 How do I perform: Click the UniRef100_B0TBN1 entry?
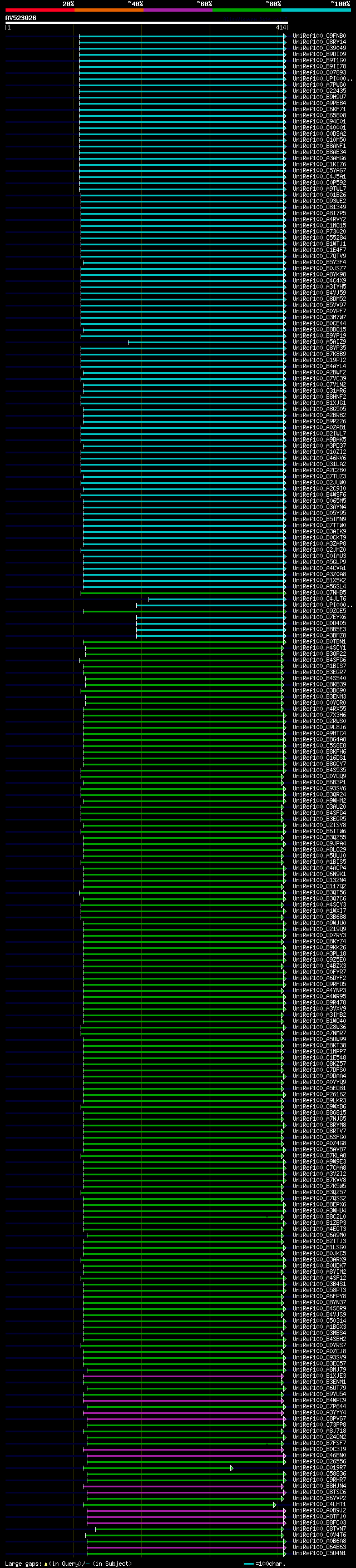(319, 641)
